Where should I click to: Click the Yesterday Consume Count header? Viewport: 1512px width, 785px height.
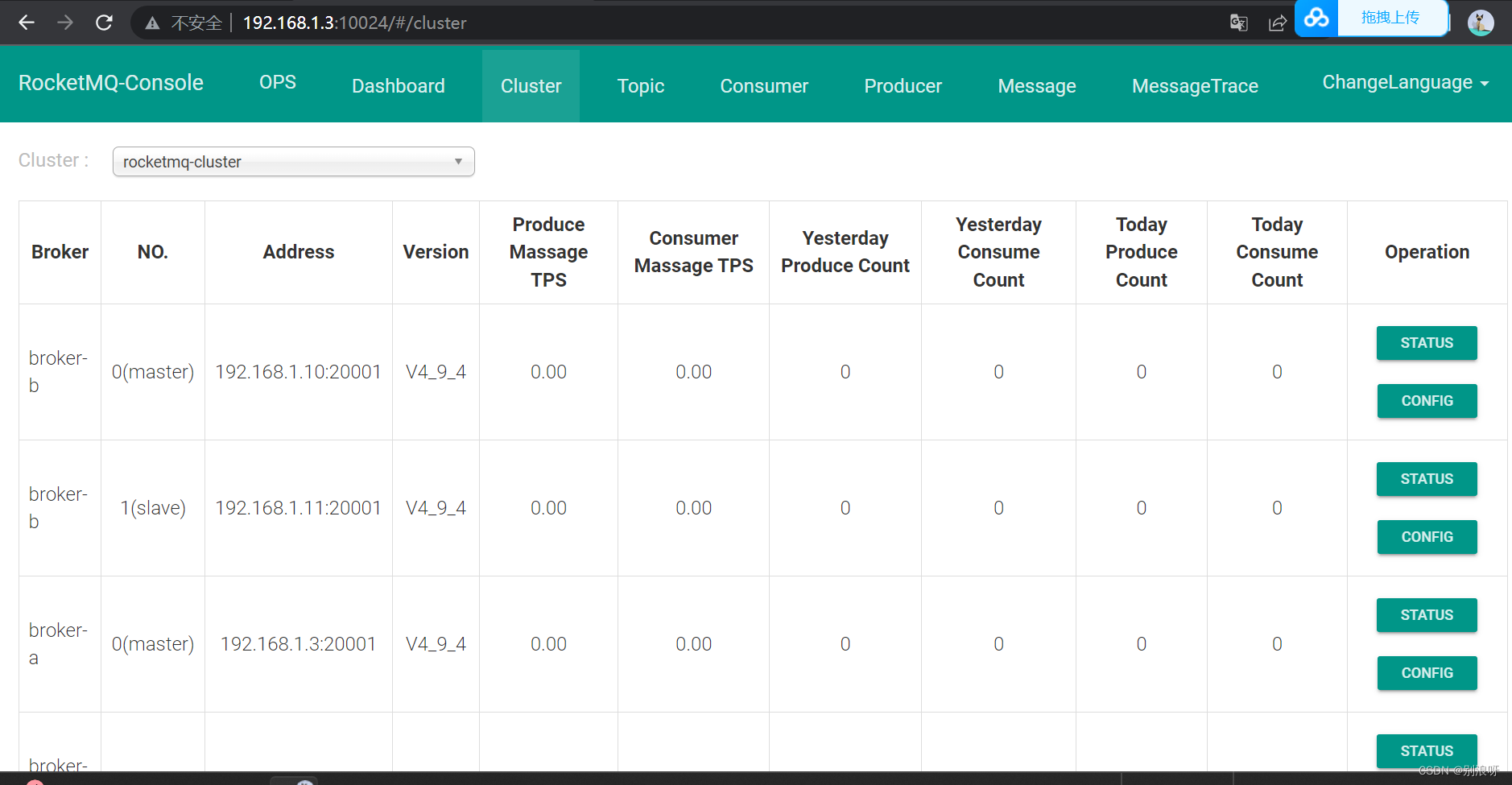998,252
